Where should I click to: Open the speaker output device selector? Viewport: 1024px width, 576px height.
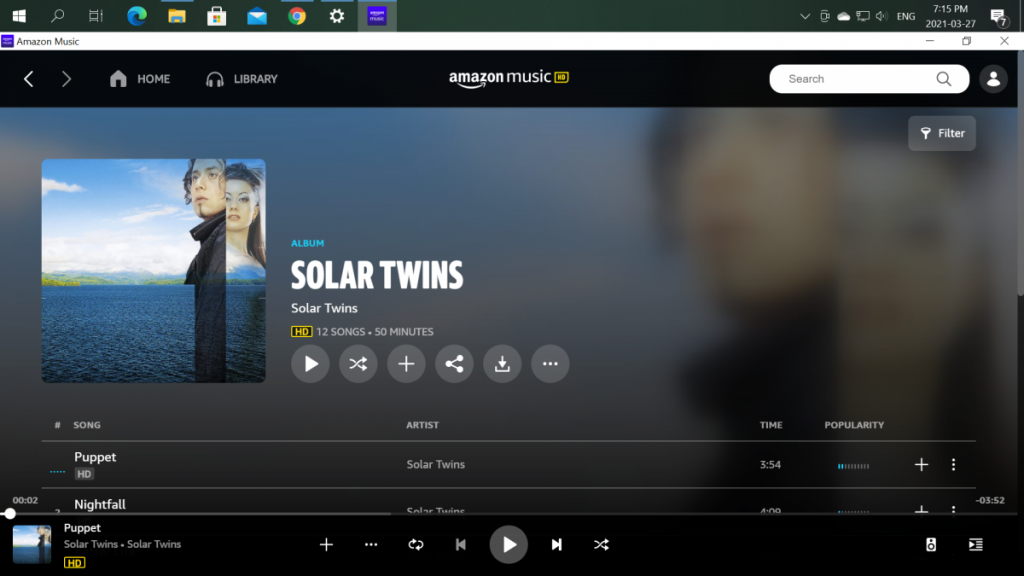[931, 545]
